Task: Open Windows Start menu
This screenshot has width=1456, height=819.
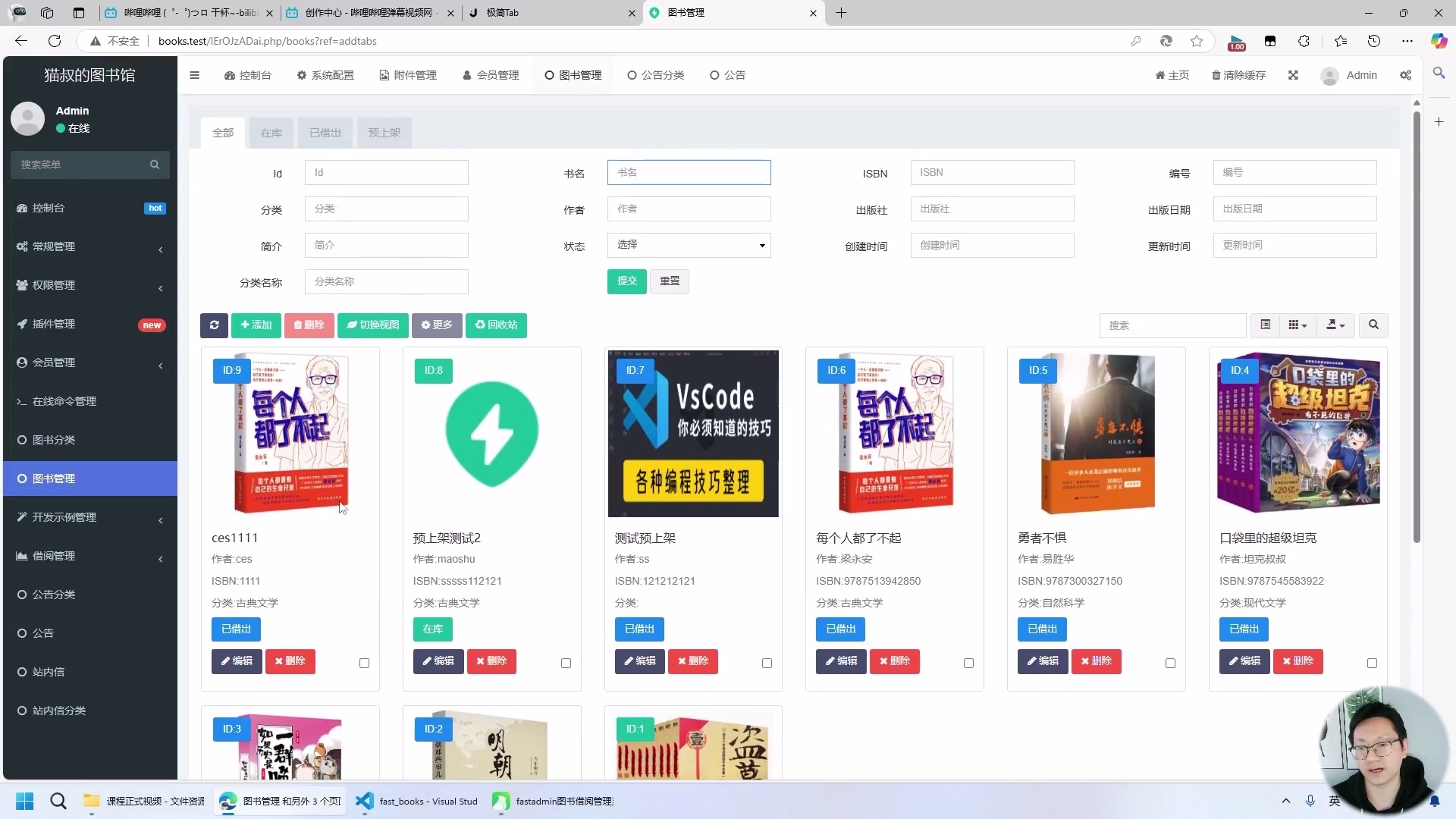Action: point(24,801)
